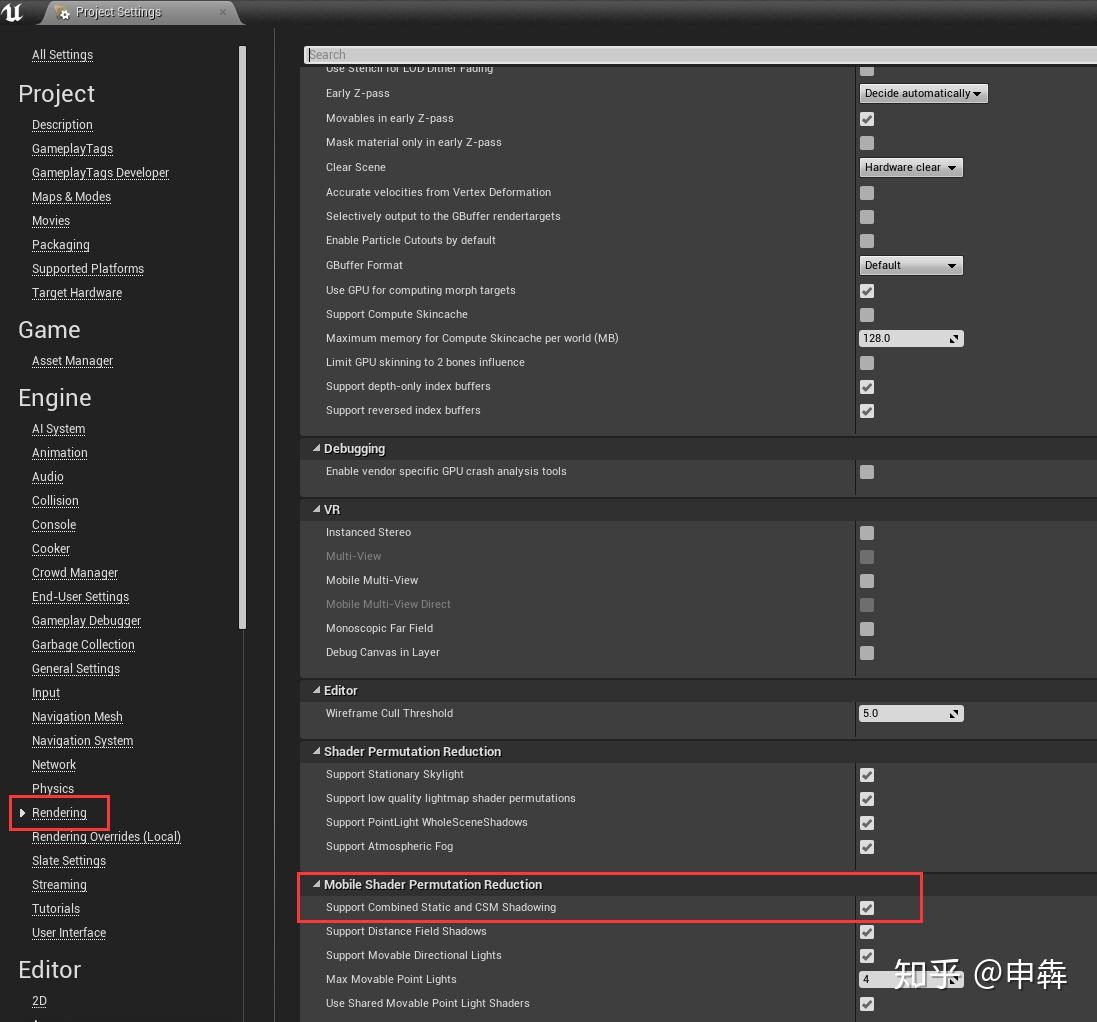Click the All Settings link
Screen dimensions: 1097x1022
62,55
